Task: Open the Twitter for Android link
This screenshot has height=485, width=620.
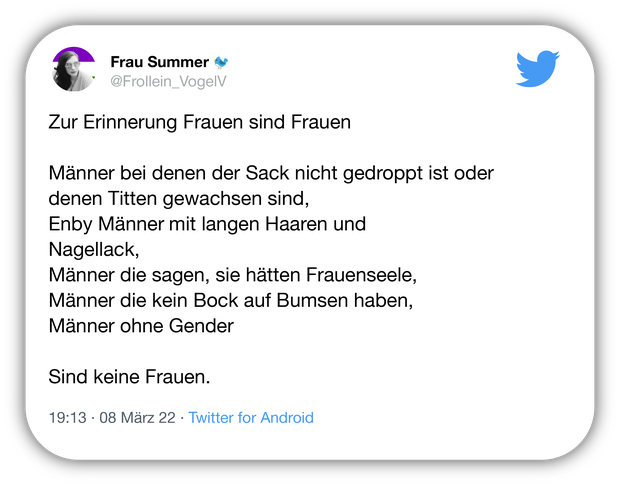Action: [x=251, y=418]
